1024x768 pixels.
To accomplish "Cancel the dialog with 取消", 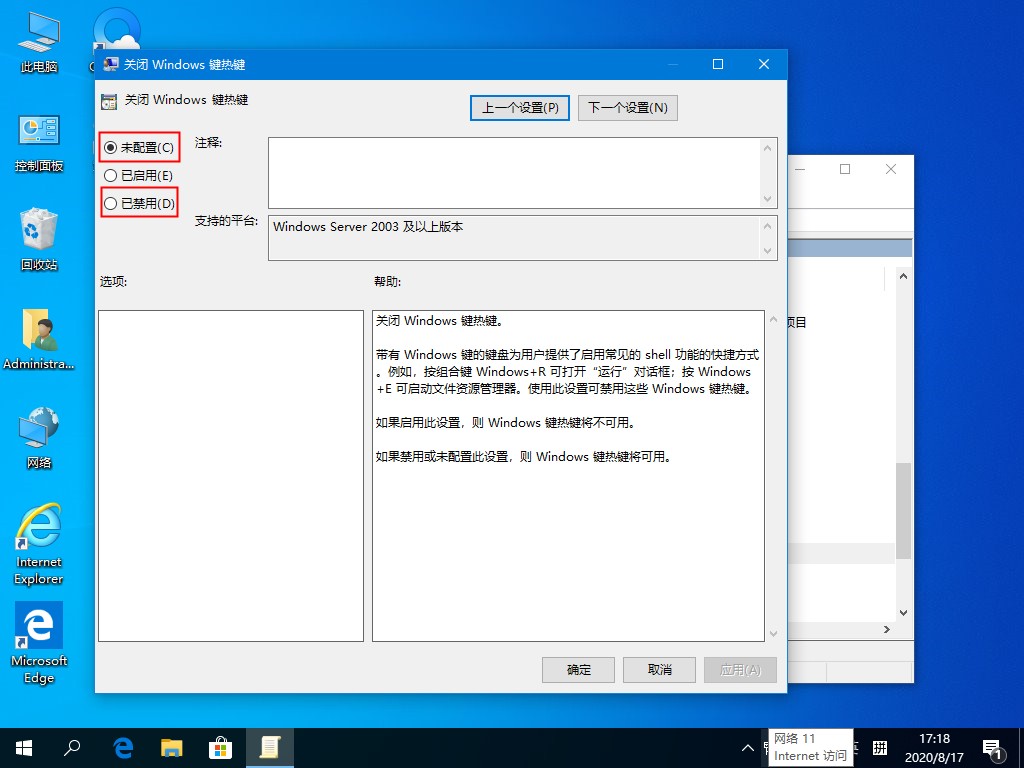I will click(659, 670).
